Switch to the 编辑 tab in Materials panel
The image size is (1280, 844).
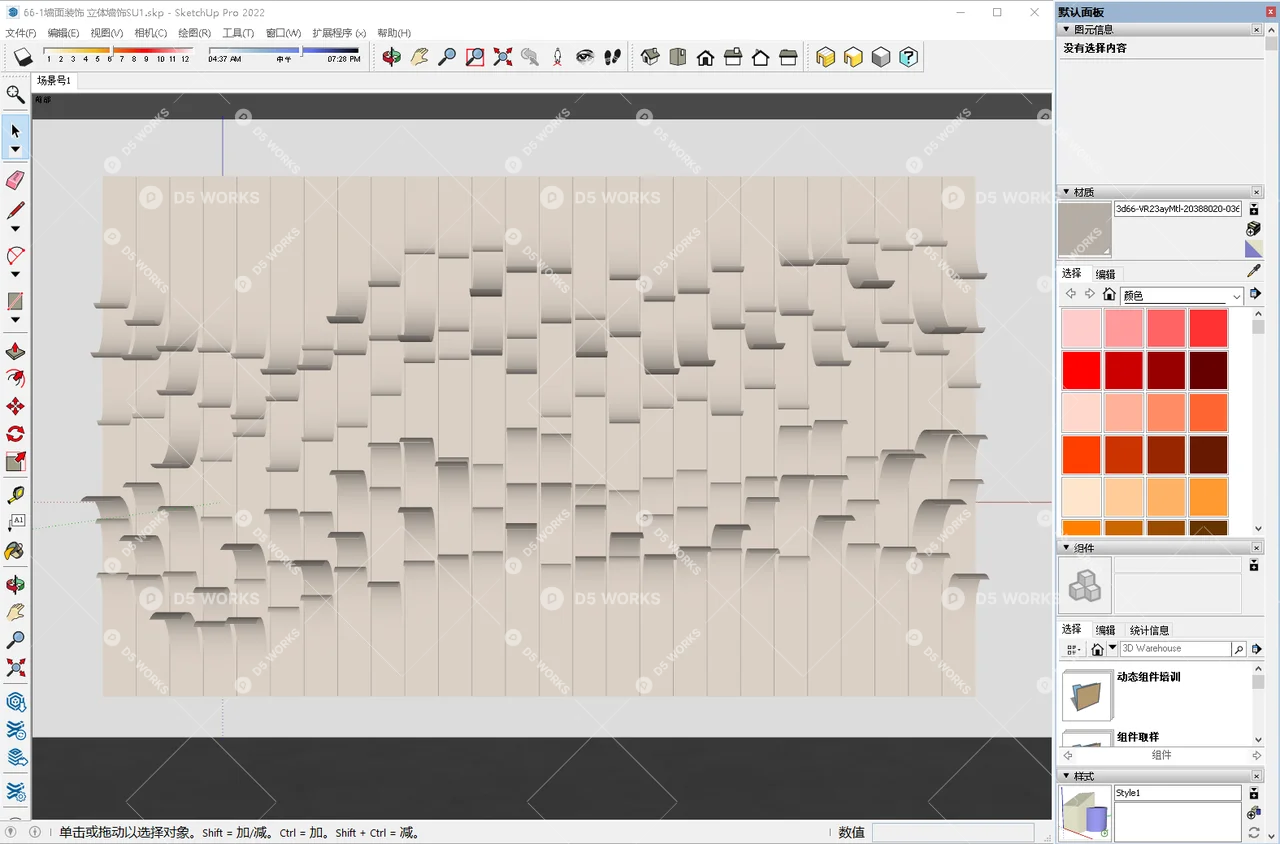[x=1106, y=273]
